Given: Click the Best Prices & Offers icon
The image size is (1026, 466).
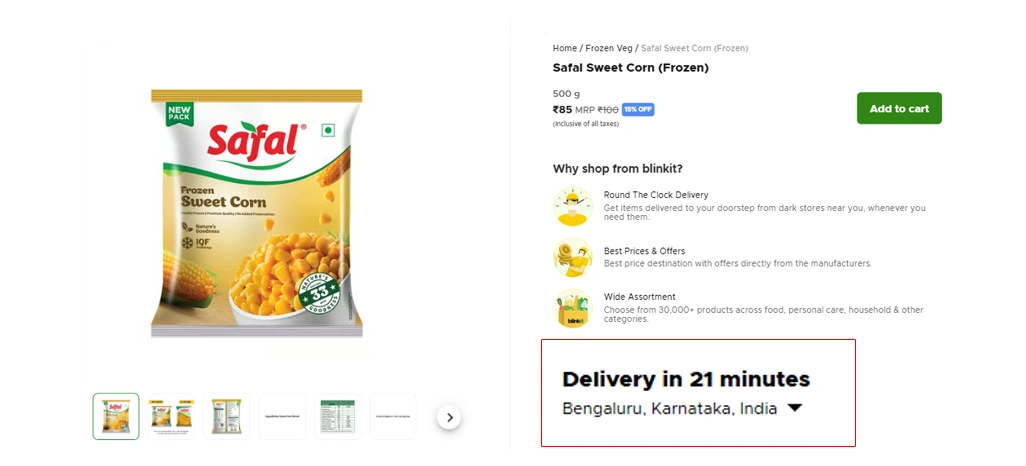Looking at the screenshot, I should pyautogui.click(x=573, y=258).
